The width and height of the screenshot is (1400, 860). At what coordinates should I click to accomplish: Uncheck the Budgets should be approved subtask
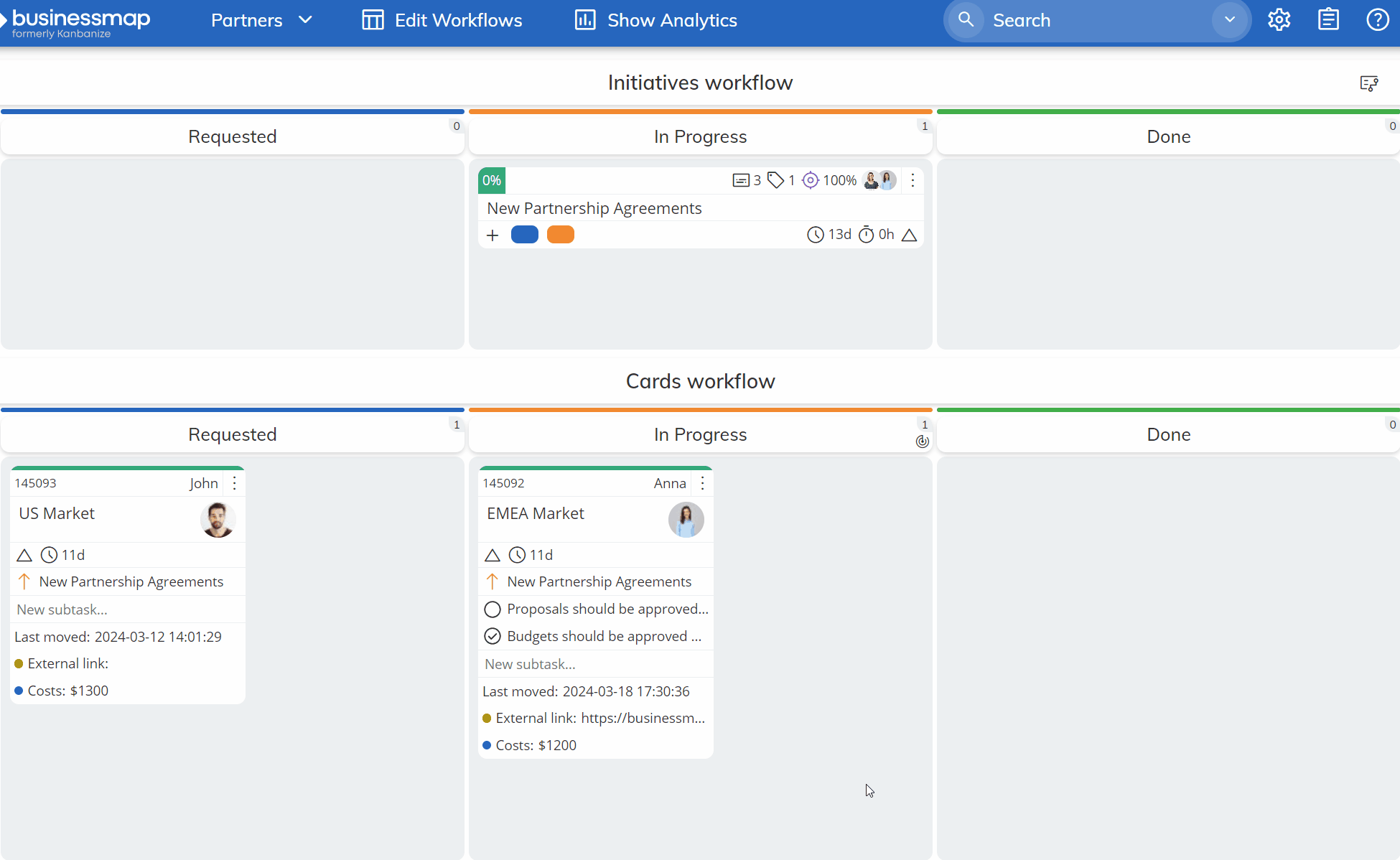click(x=493, y=637)
